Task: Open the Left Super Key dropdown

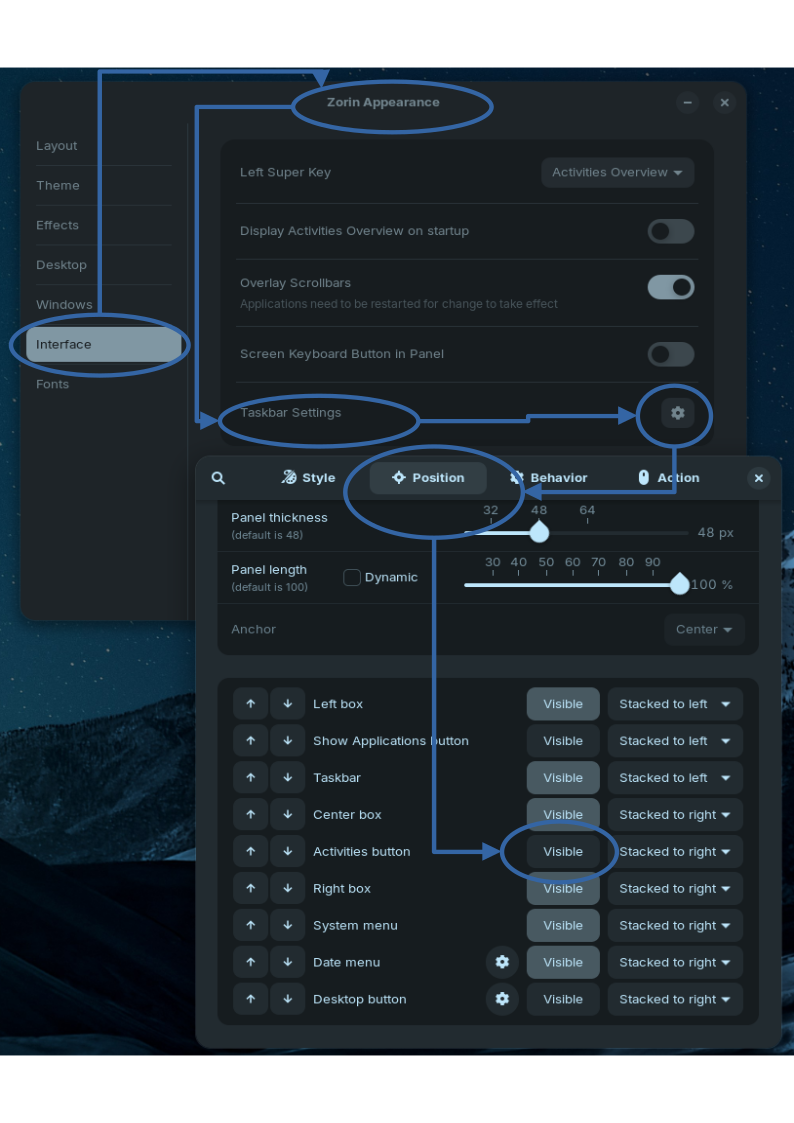Action: point(617,172)
